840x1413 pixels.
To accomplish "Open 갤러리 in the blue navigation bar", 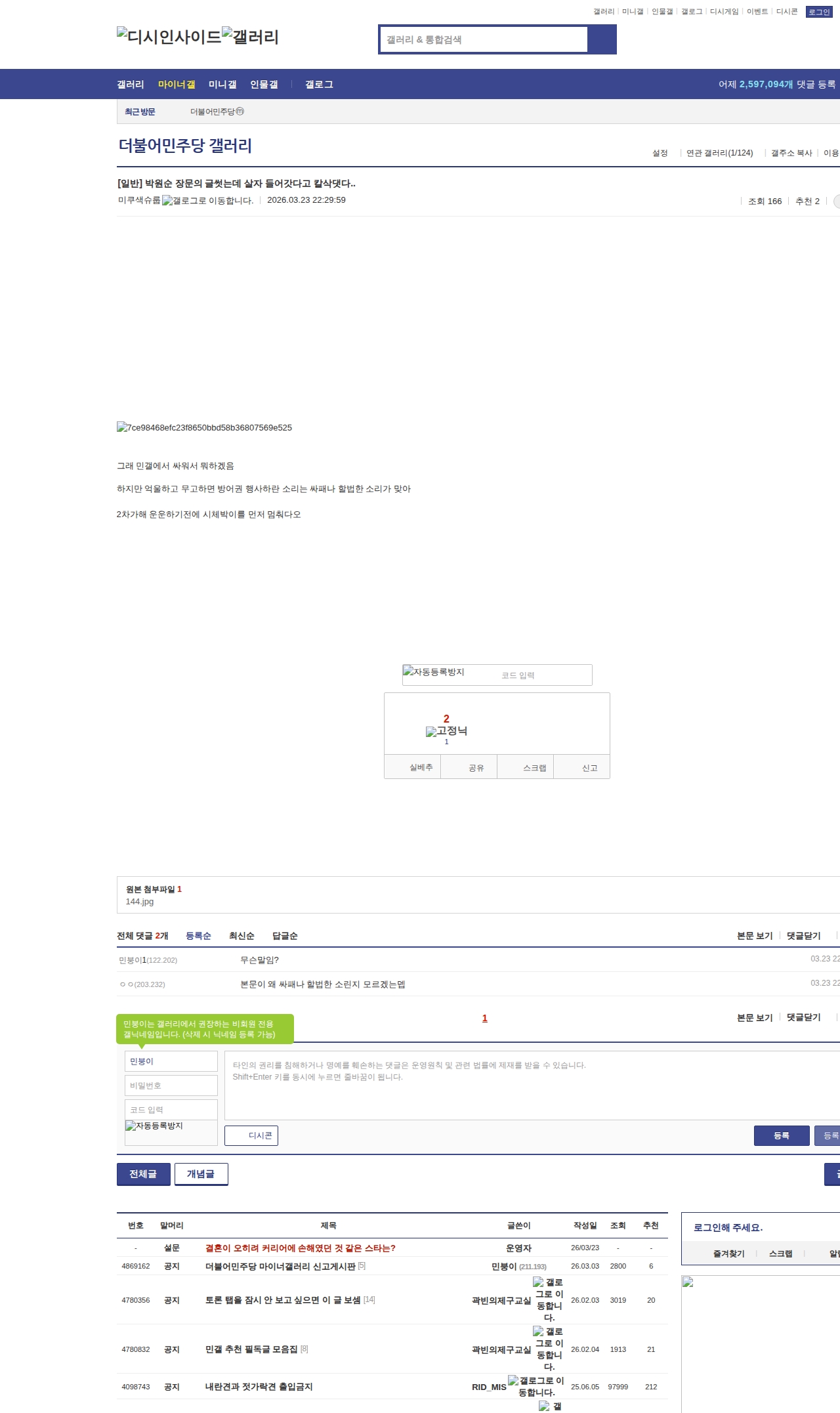I will point(131,85).
